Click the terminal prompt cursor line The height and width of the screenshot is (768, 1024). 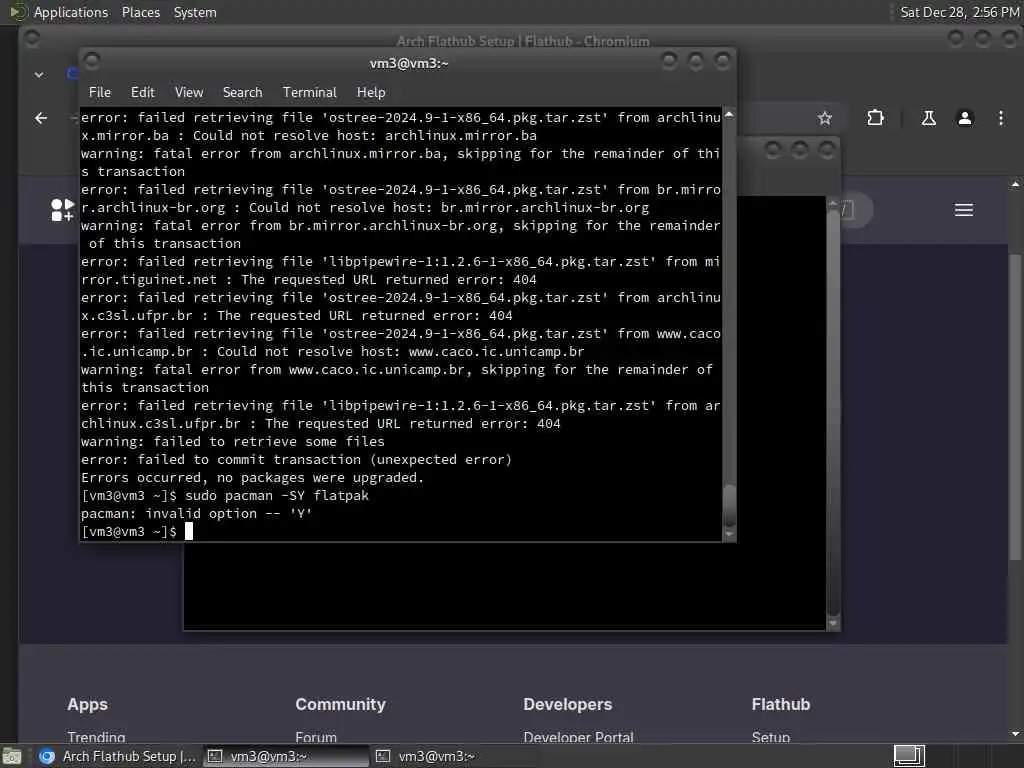(x=137, y=532)
